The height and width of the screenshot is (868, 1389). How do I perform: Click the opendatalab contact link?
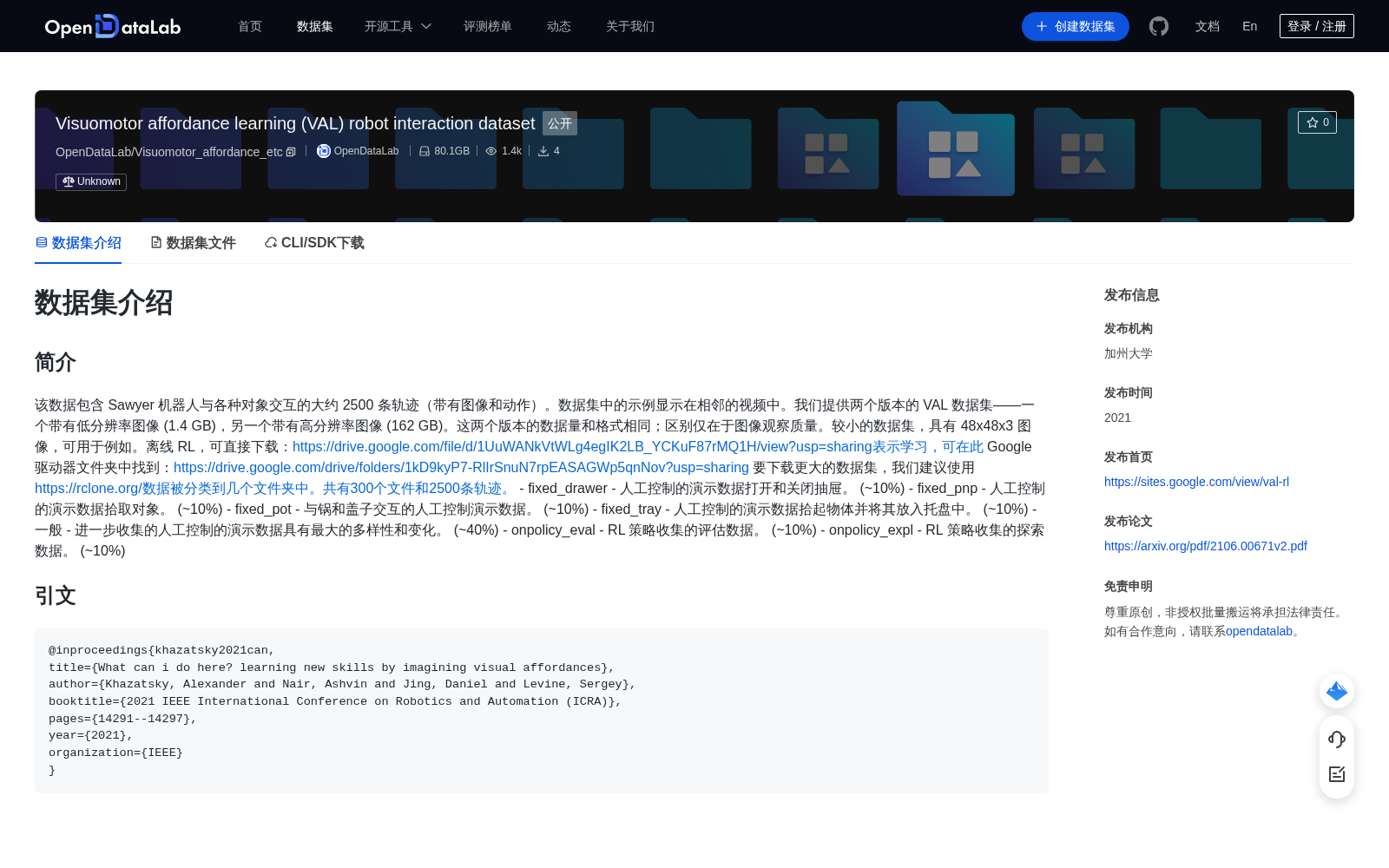pos(1259,631)
